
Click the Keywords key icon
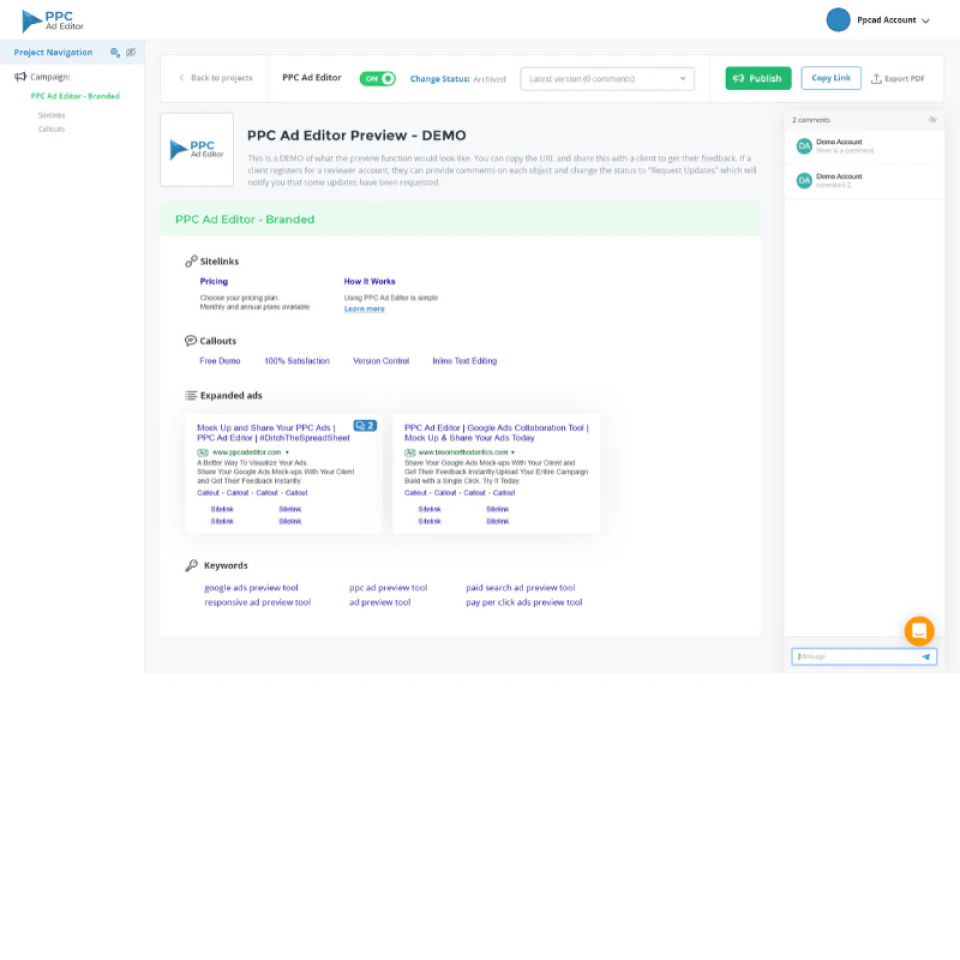192,565
